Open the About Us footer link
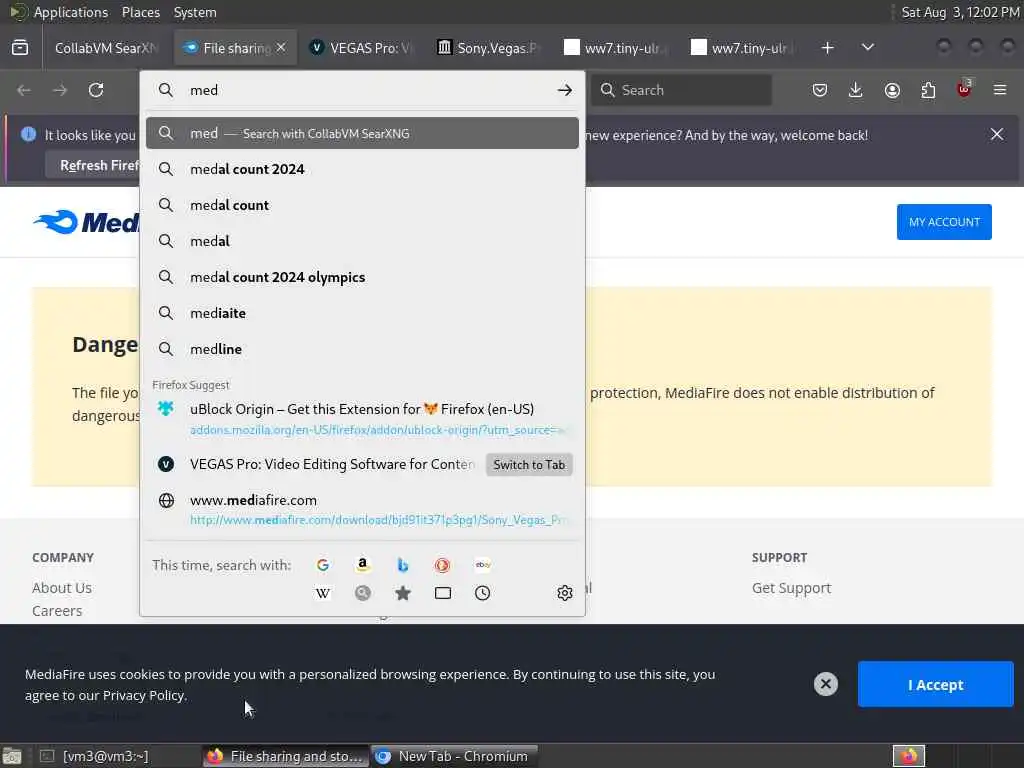This screenshot has height=768, width=1024. 62,588
